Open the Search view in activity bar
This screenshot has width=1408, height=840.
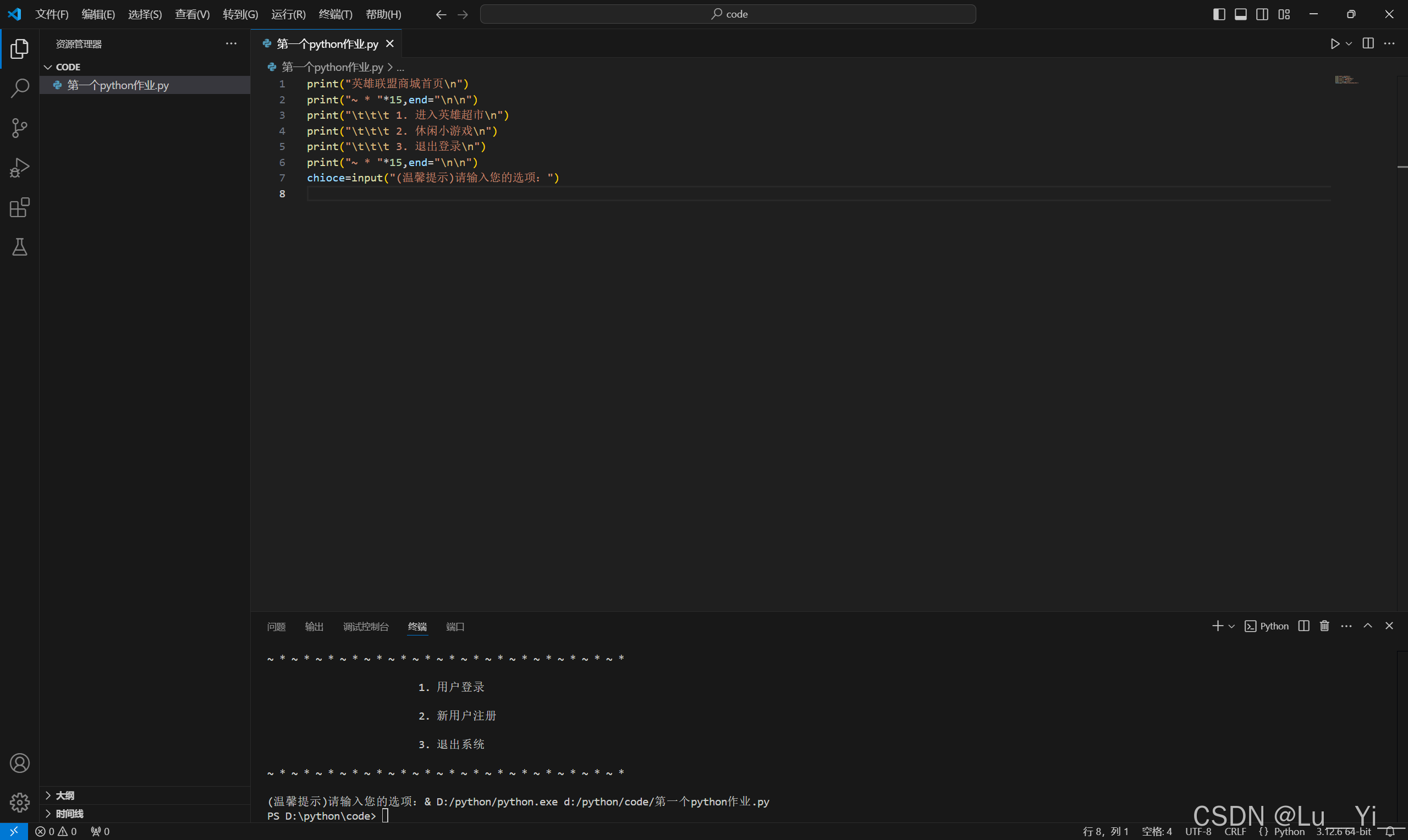[x=20, y=89]
